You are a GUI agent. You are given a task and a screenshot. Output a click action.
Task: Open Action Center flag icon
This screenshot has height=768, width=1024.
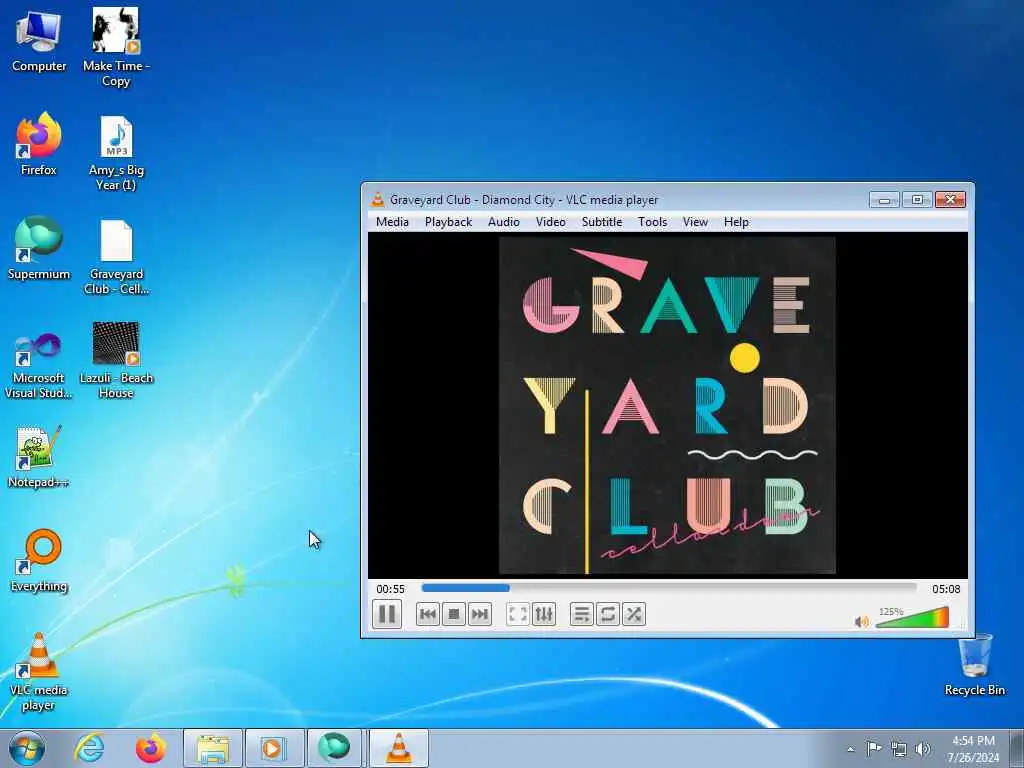tap(873, 749)
